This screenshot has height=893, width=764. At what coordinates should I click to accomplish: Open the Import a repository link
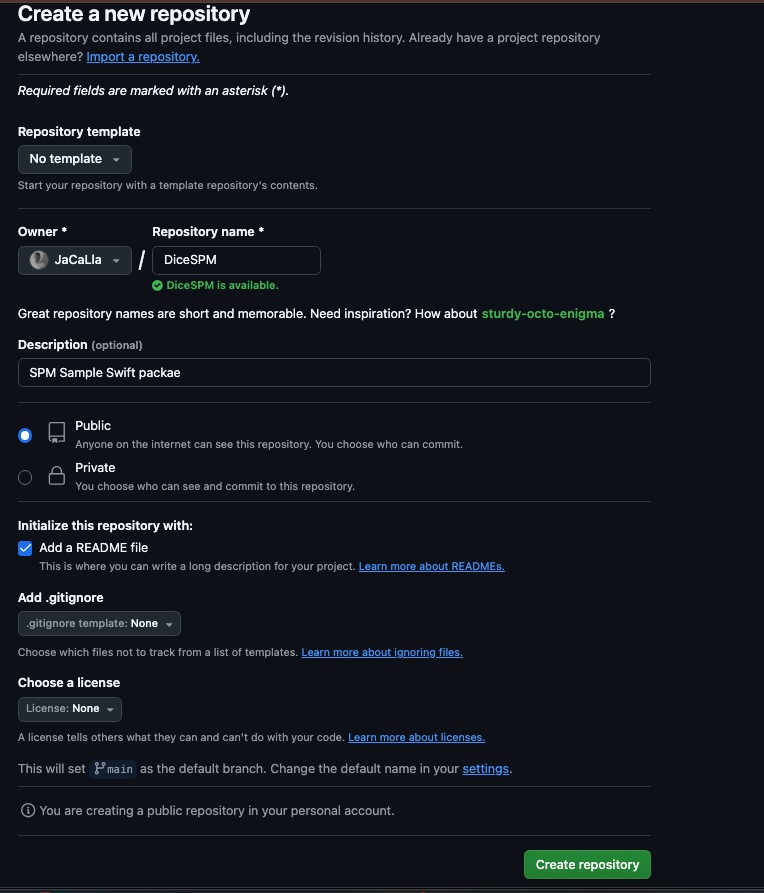pyautogui.click(x=143, y=57)
